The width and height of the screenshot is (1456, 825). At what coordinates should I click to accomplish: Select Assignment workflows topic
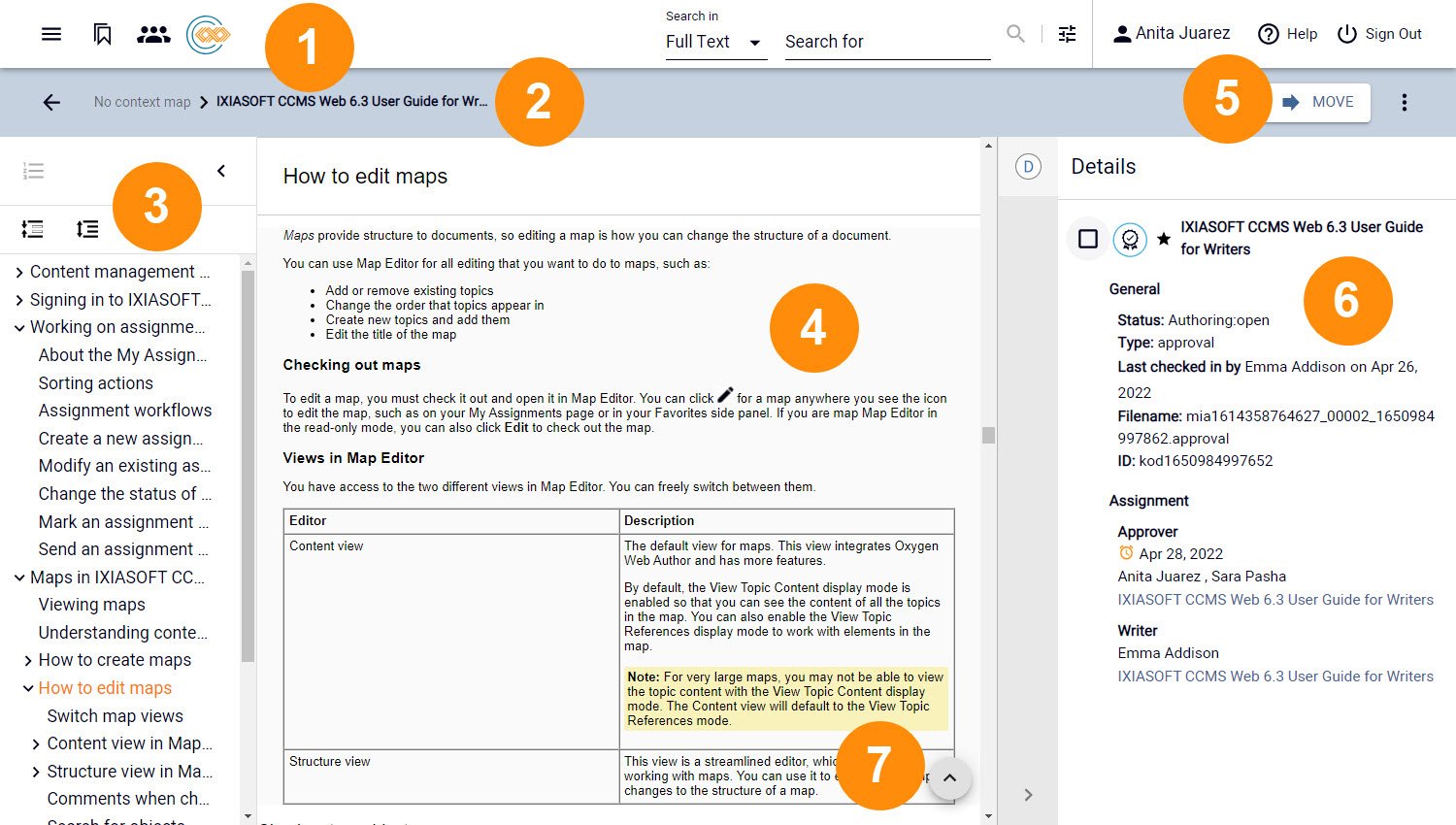pos(125,411)
